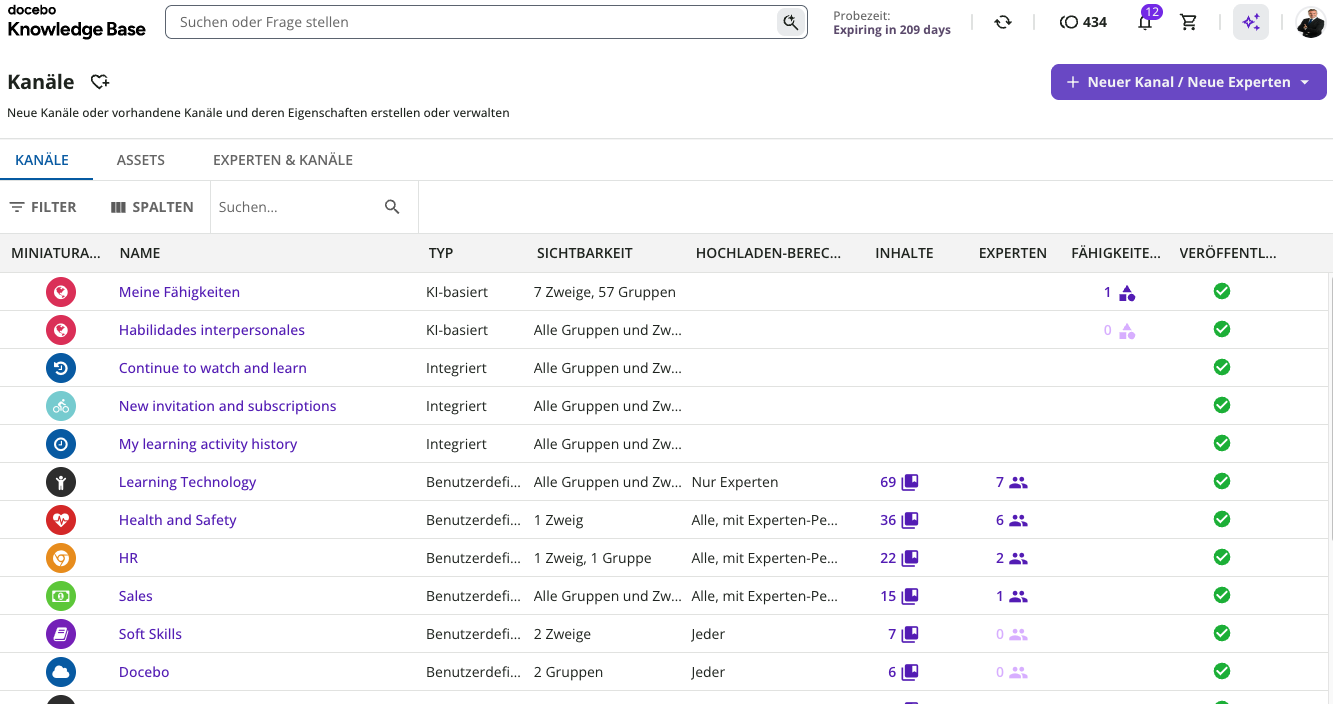The height and width of the screenshot is (704, 1333).
Task: Open the 2 experts of HR channel
Action: tap(1012, 558)
